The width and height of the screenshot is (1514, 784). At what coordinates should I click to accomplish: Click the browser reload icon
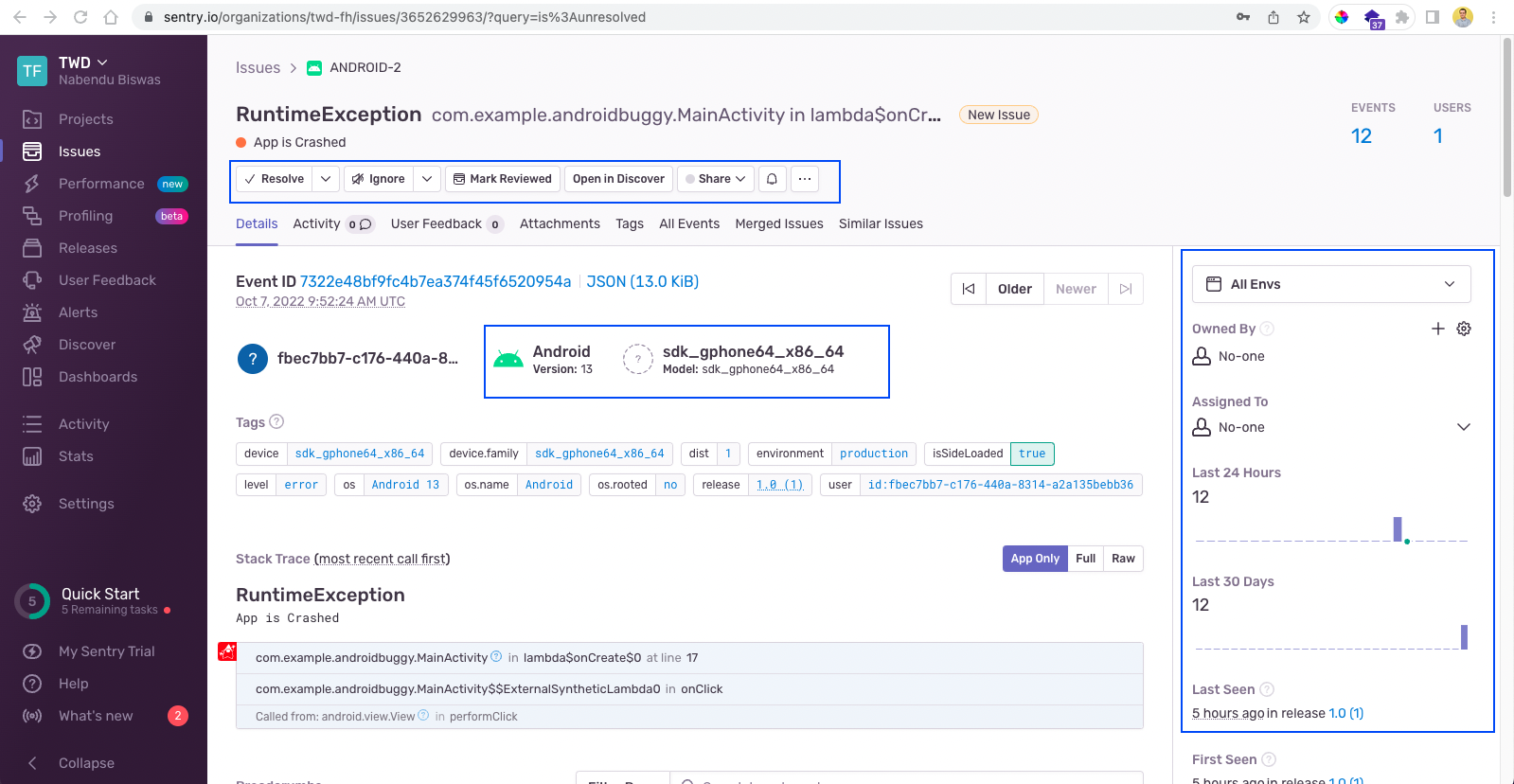[x=80, y=17]
